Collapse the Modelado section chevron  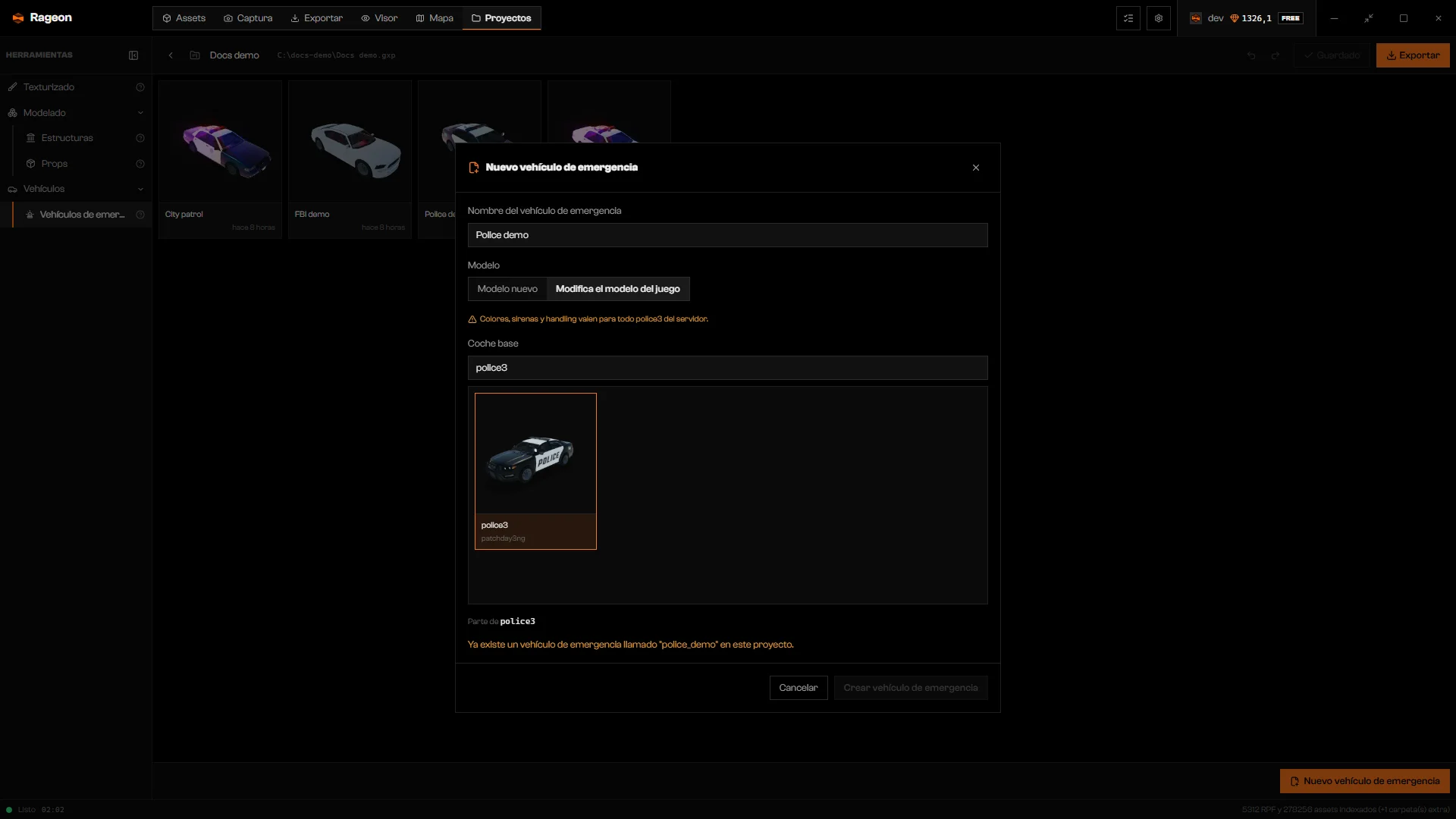coord(140,113)
